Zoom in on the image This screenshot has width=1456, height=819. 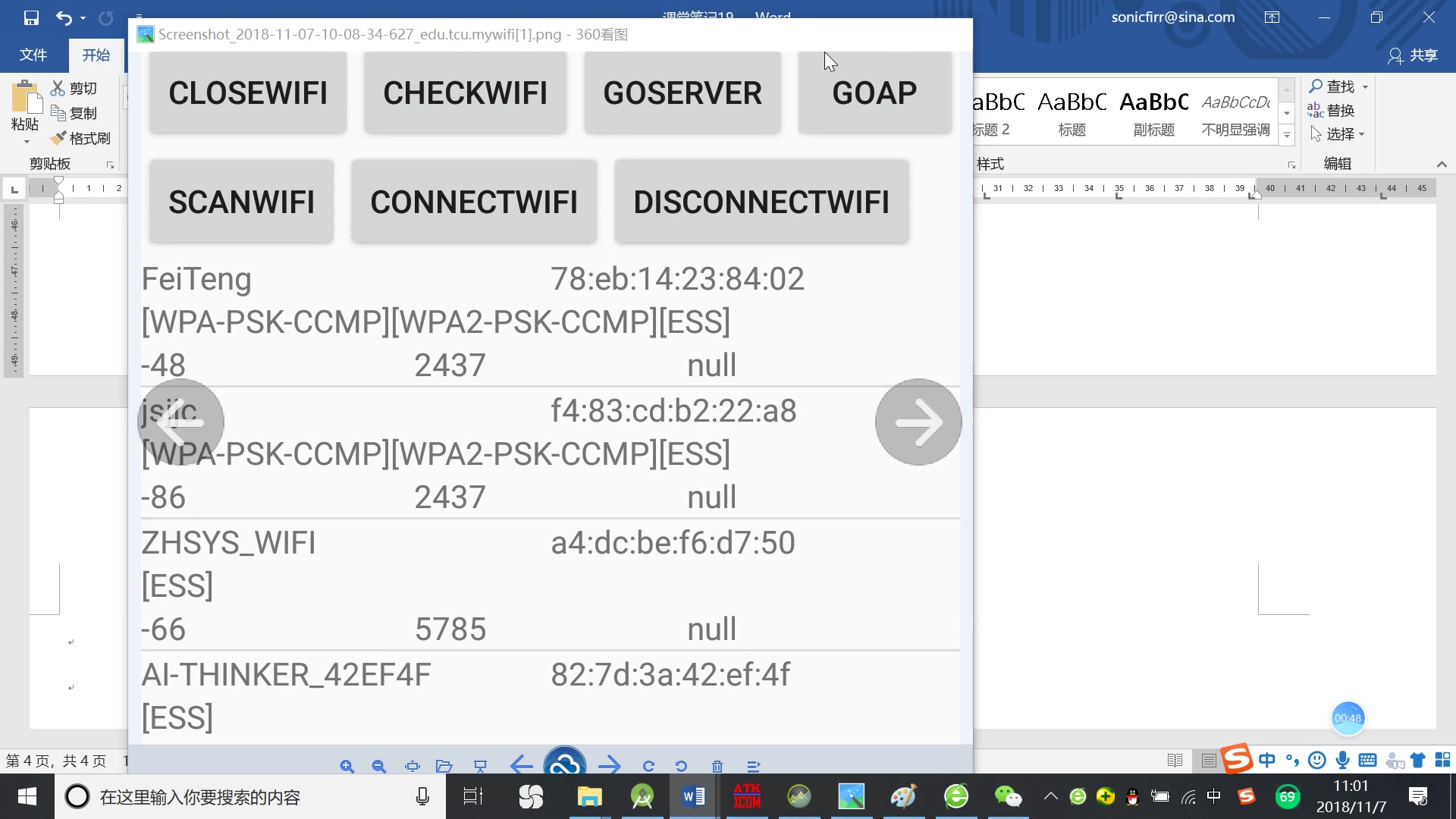347,766
